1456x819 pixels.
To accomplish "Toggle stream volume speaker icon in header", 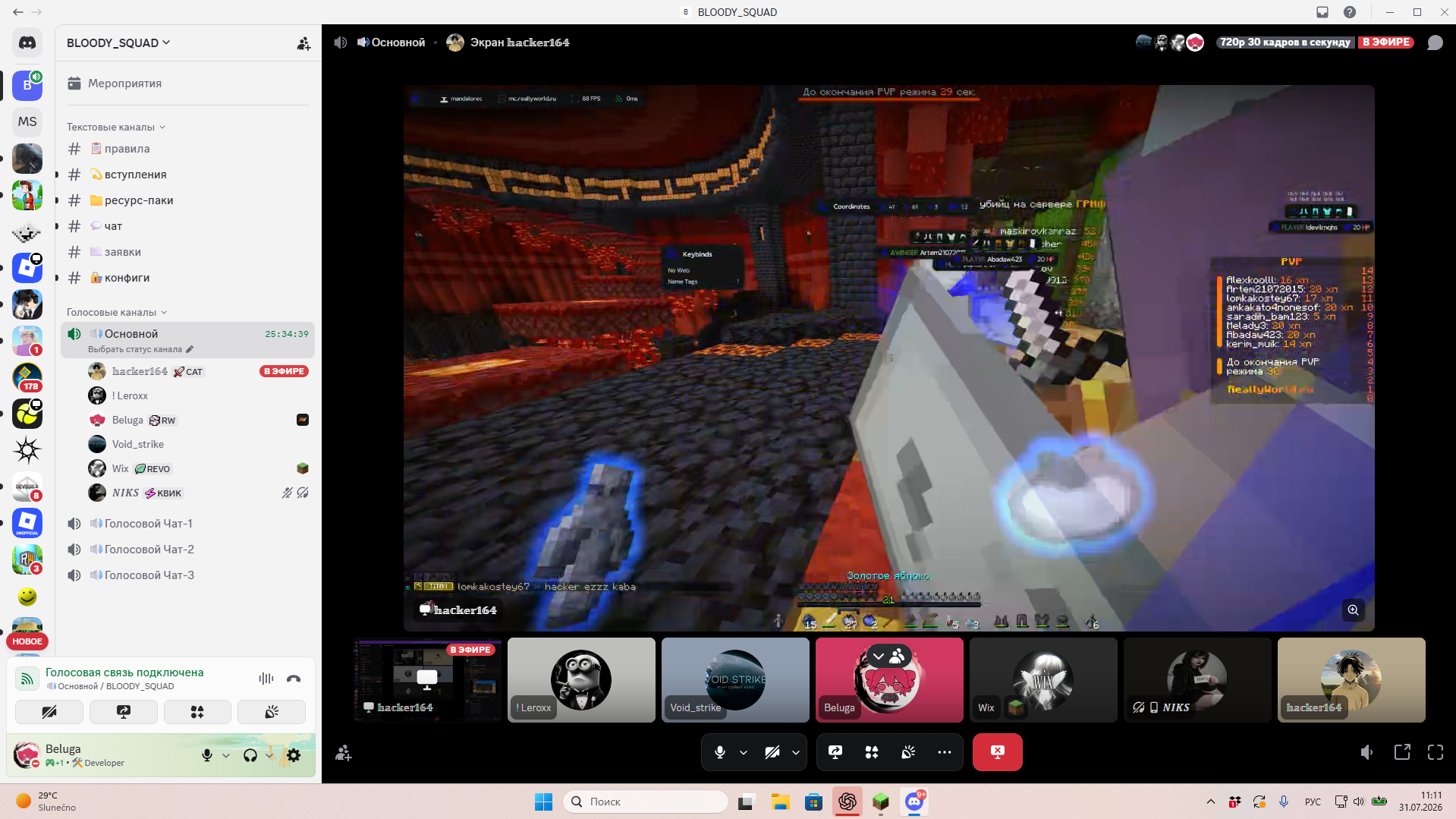I will tap(341, 43).
